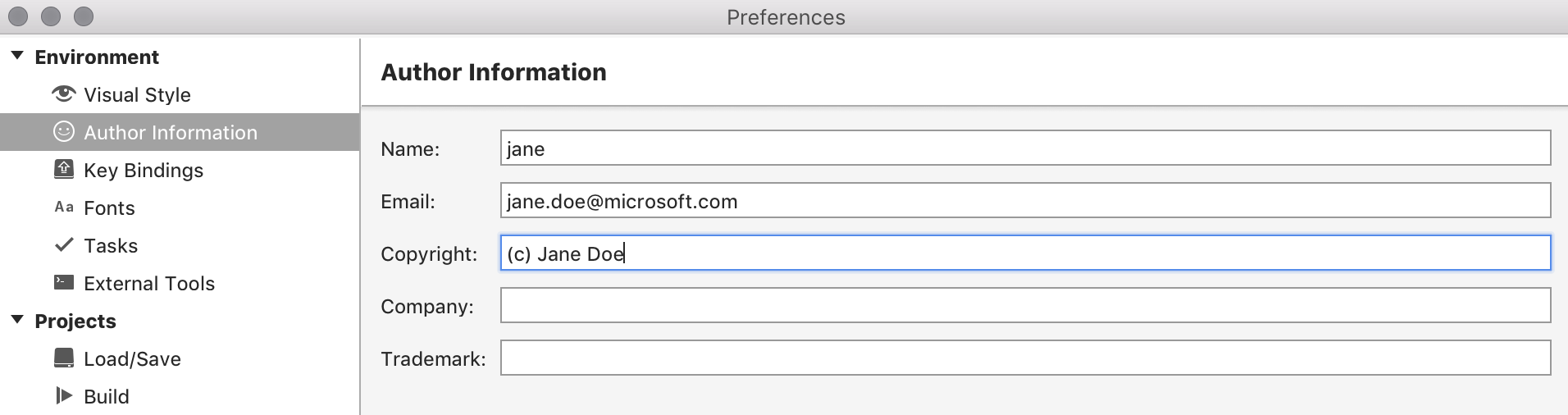Click the External Tools terminal icon
This screenshot has height=415, width=1568.
[x=63, y=283]
